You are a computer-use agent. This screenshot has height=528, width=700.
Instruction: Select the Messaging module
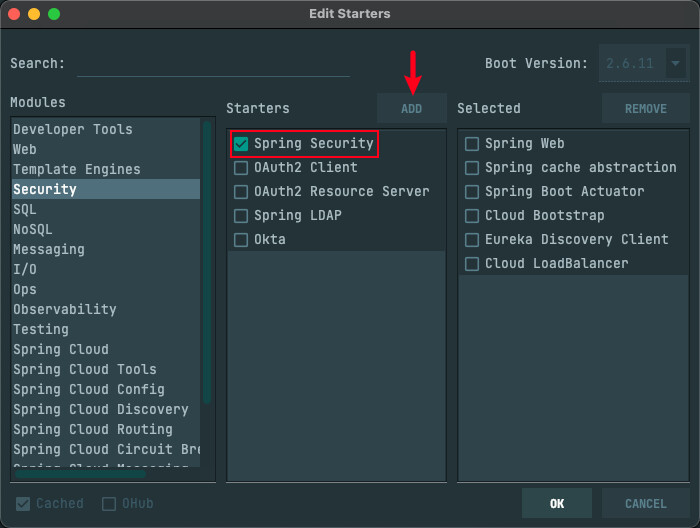(x=106, y=249)
